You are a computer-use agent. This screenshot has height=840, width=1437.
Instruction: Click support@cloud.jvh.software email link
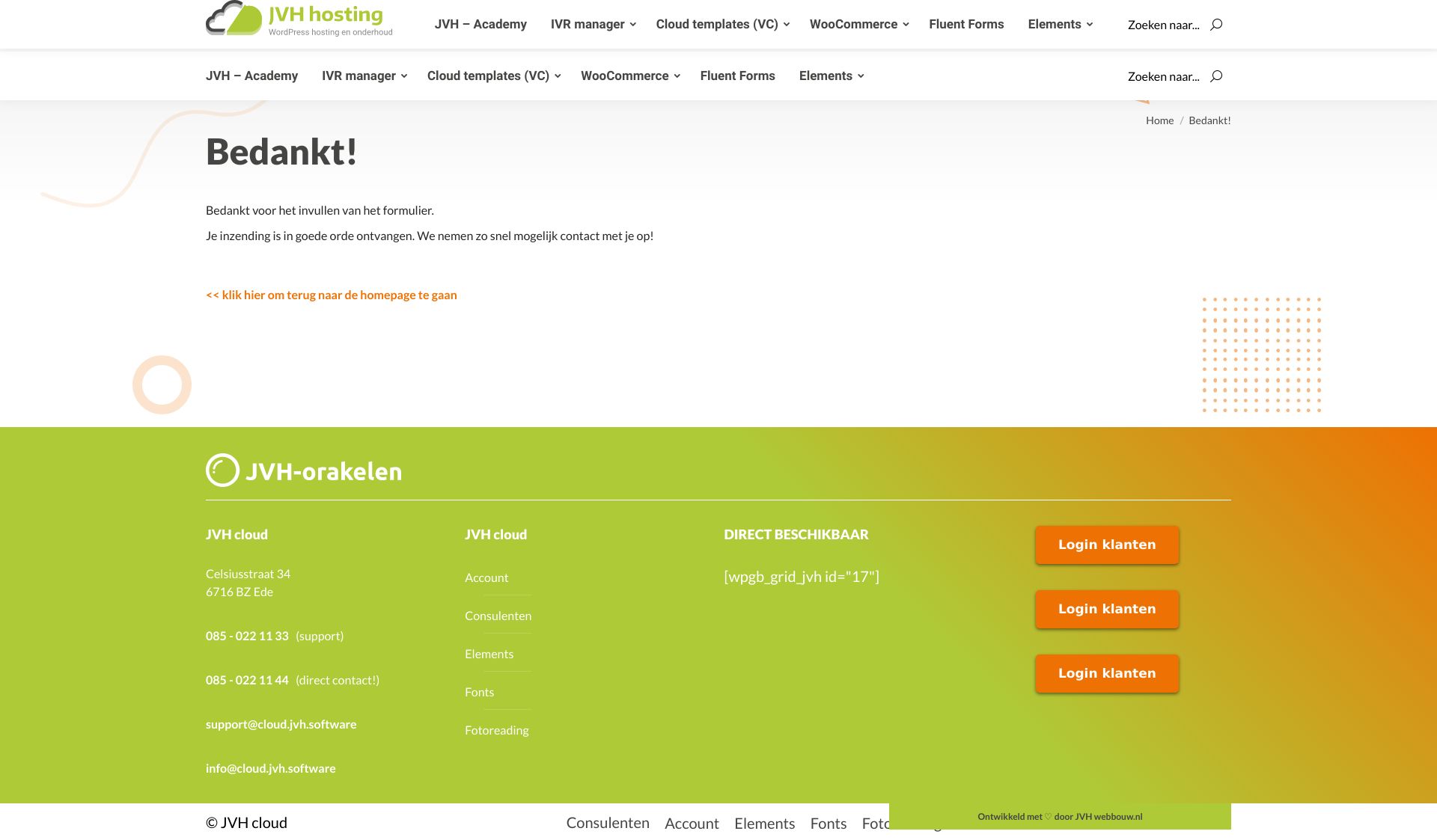point(281,724)
